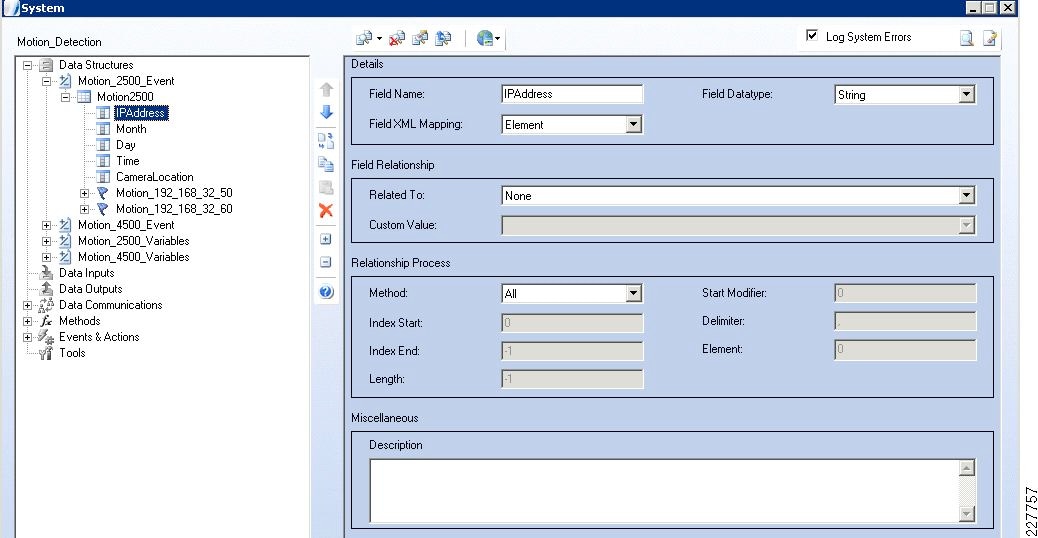Expand the Motion_4500_Variables node
This screenshot has width=1038, height=538.
coord(46,257)
